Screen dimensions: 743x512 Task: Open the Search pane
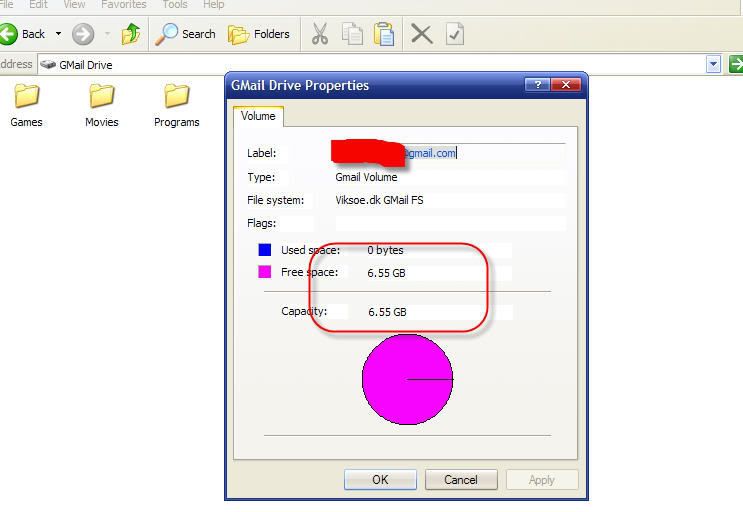[185, 34]
